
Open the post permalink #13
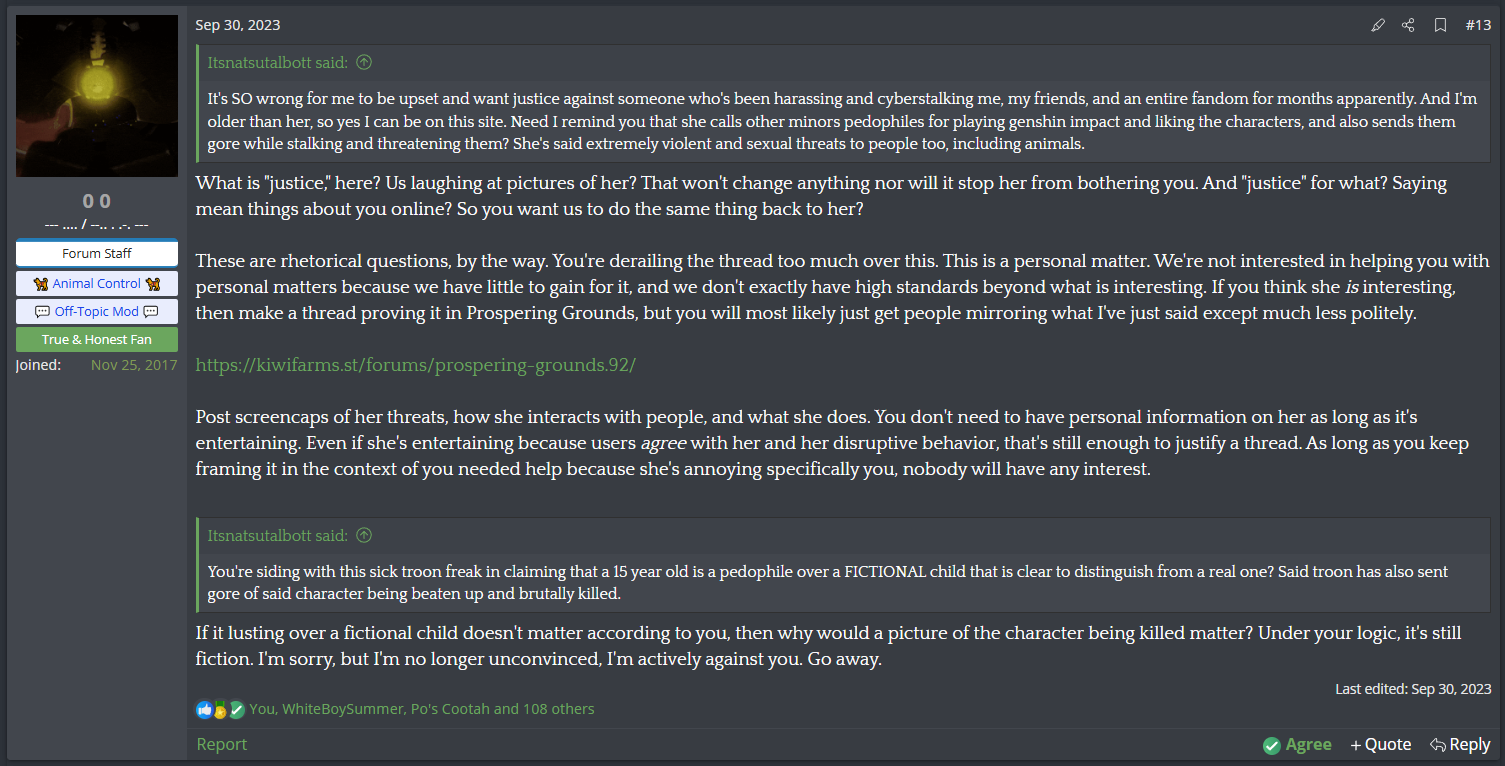click(1478, 25)
